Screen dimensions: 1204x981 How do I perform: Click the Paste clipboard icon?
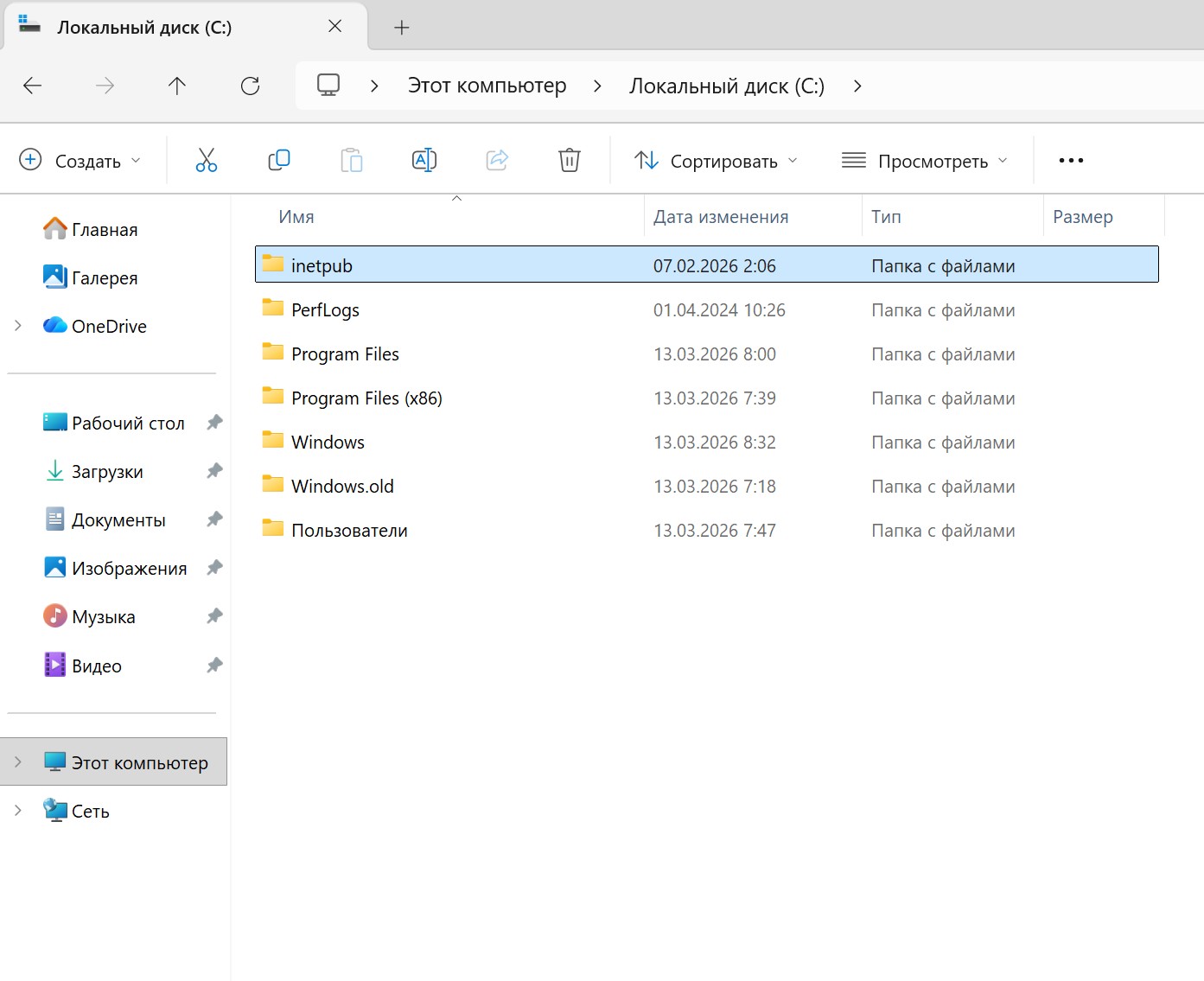click(x=352, y=160)
